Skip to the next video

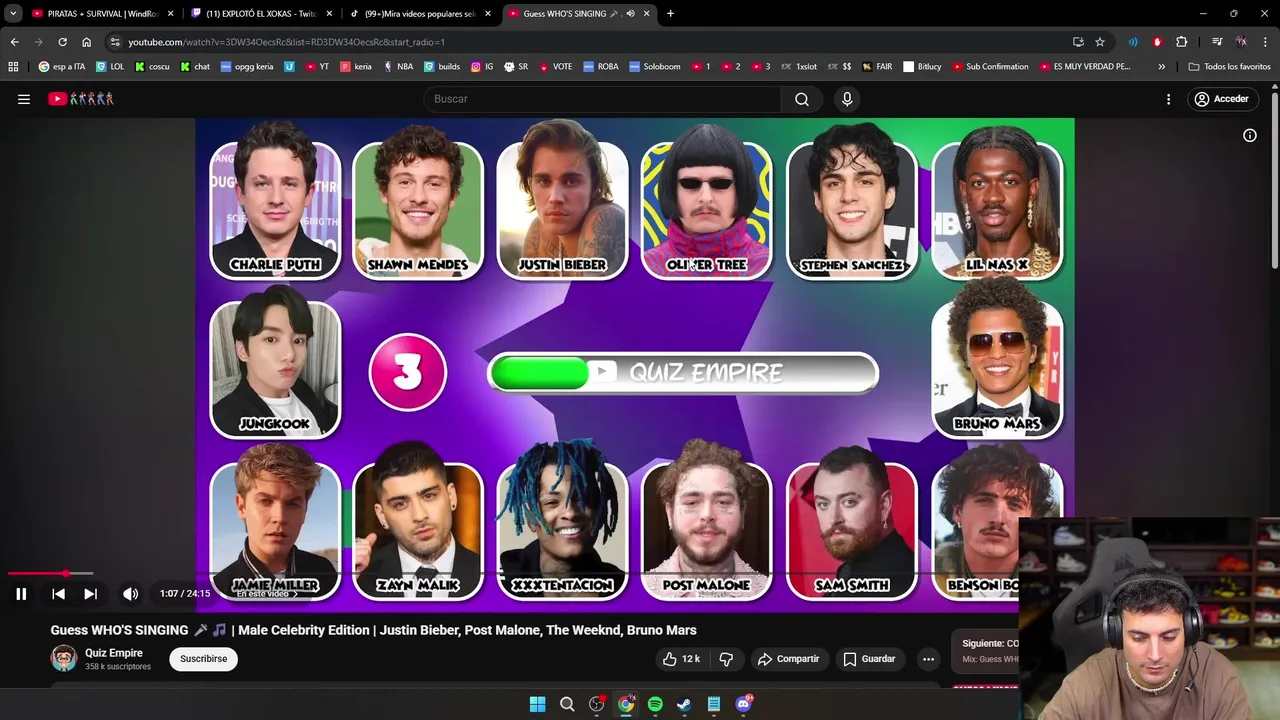click(90, 594)
